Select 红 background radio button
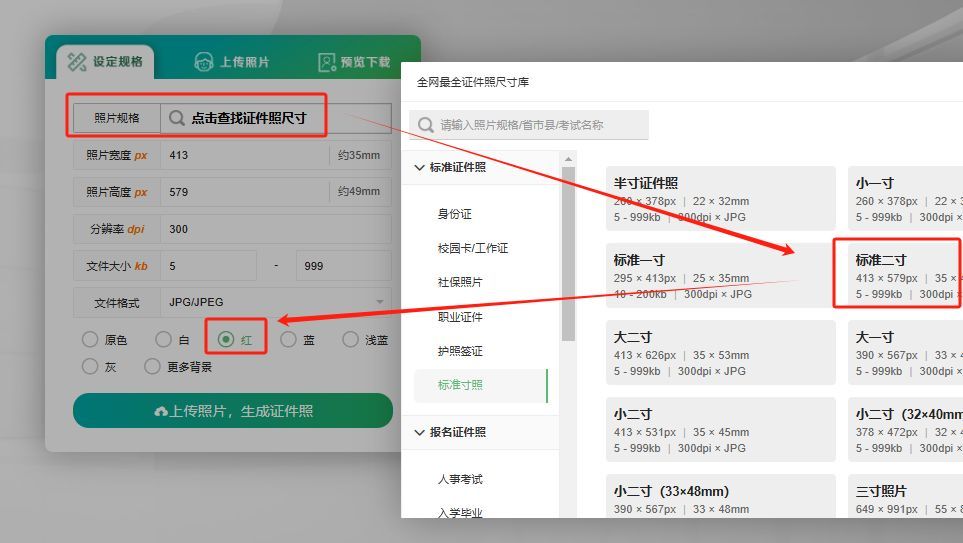Viewport: 963px width, 543px height. pyautogui.click(x=226, y=339)
